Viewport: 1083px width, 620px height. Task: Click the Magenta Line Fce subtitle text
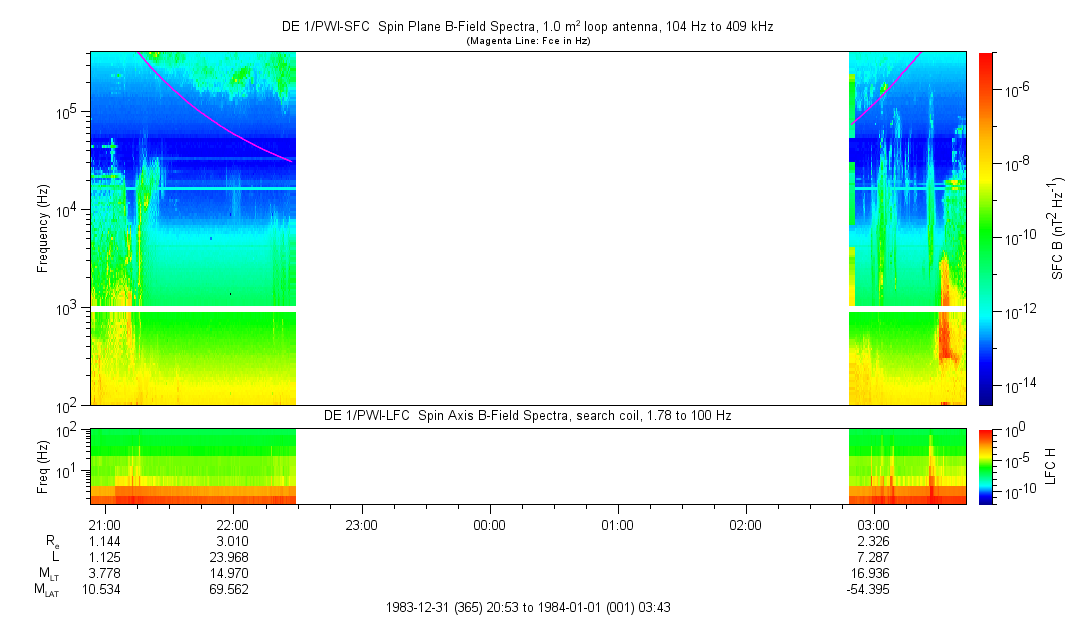527,41
